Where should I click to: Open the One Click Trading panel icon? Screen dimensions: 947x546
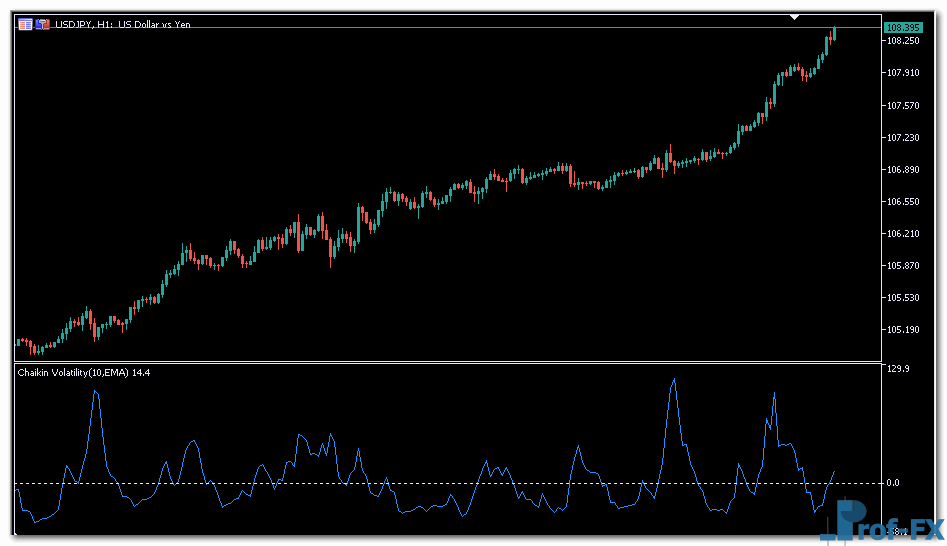[x=25, y=24]
